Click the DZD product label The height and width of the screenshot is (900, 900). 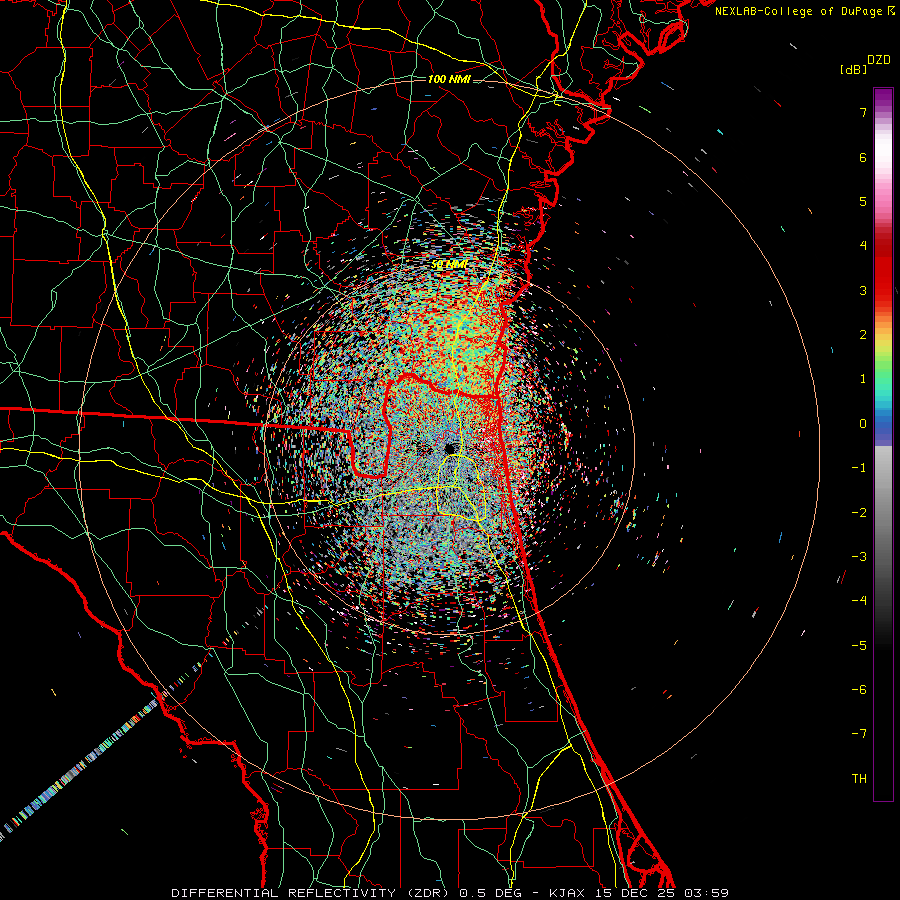[x=879, y=60]
